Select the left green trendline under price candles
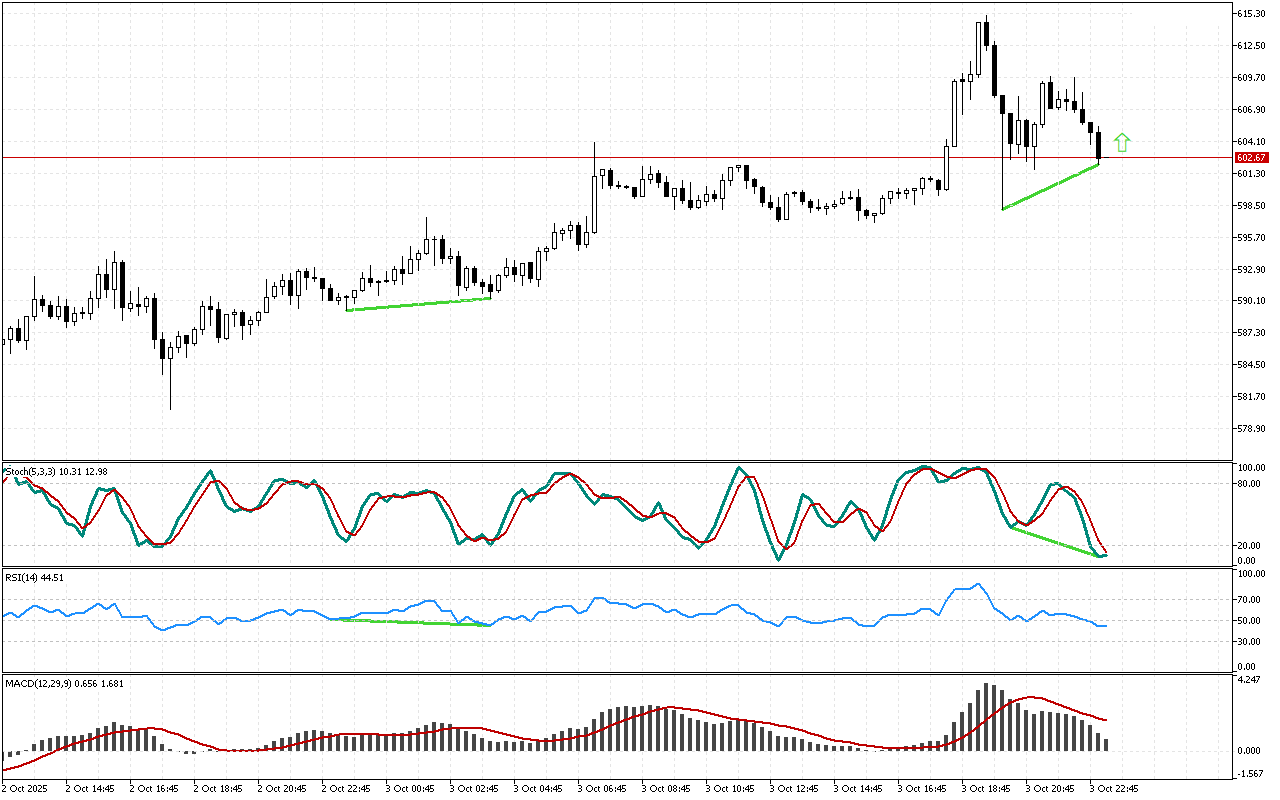 click(418, 304)
